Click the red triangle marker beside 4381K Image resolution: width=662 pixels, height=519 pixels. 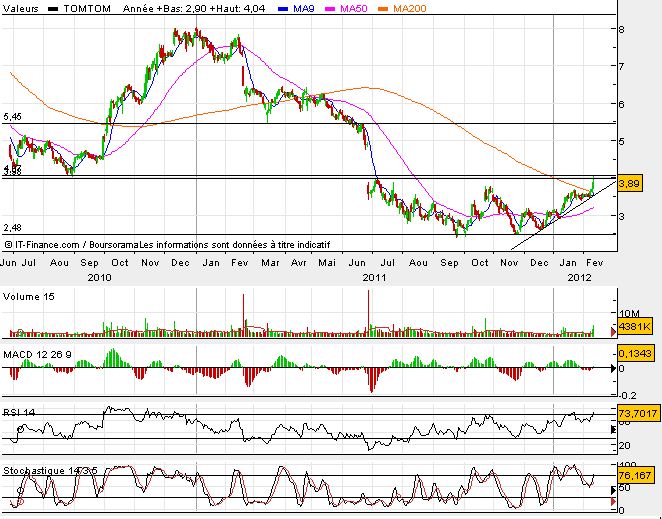click(x=613, y=332)
